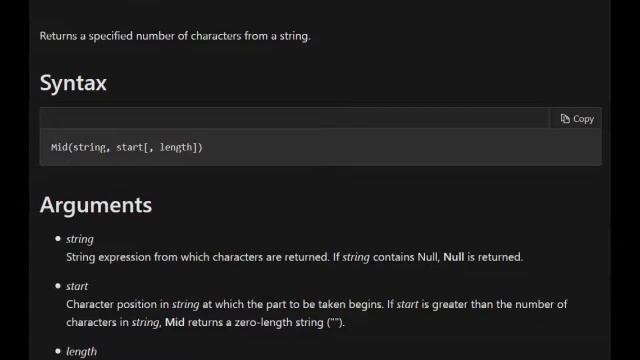Select the italic start argument name
The width and height of the screenshot is (640, 360).
pos(77,286)
